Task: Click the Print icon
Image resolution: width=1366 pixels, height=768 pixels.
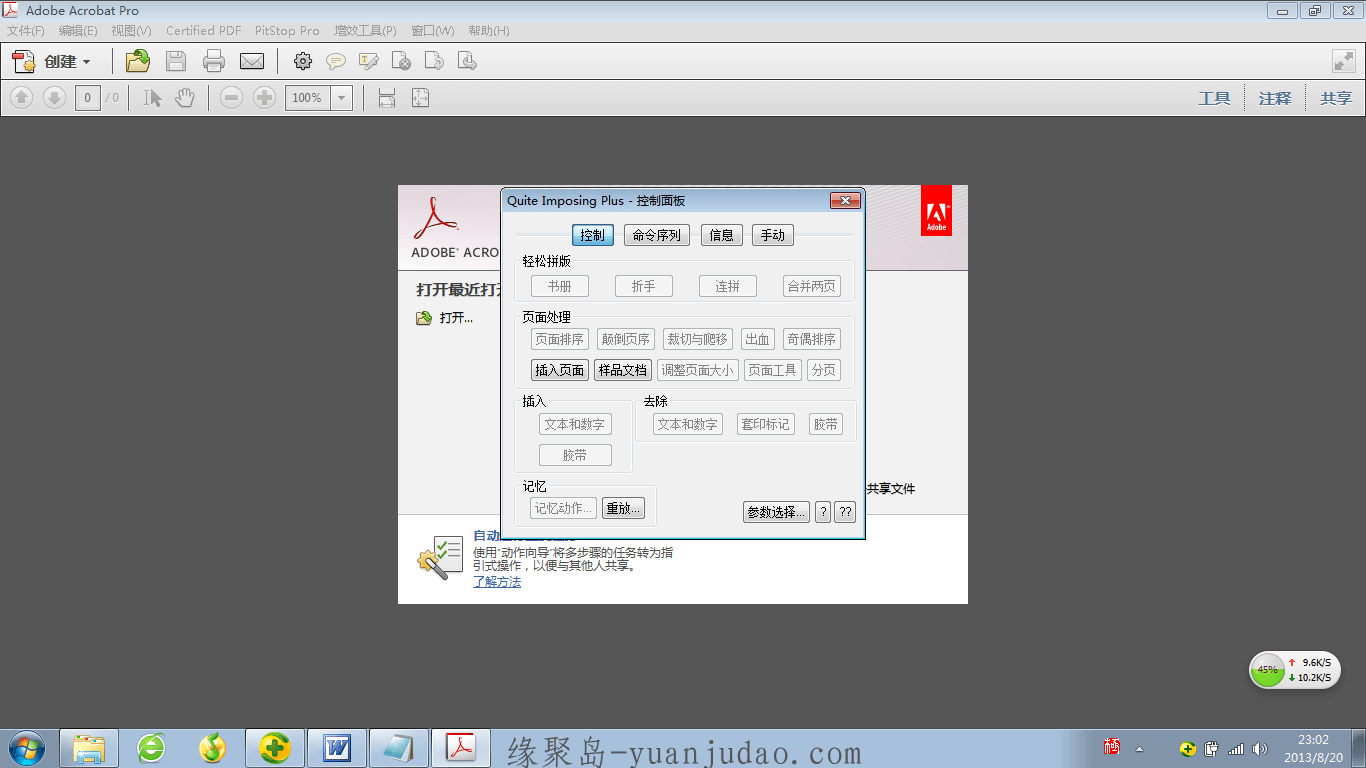Action: tap(214, 61)
